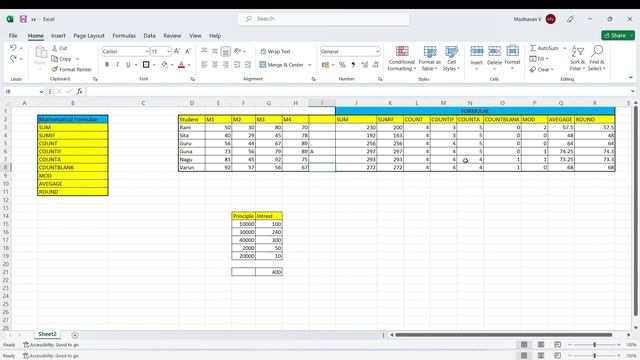Switch to the Insert tab
Image resolution: width=640 pixels, height=360 pixels.
[58, 36]
